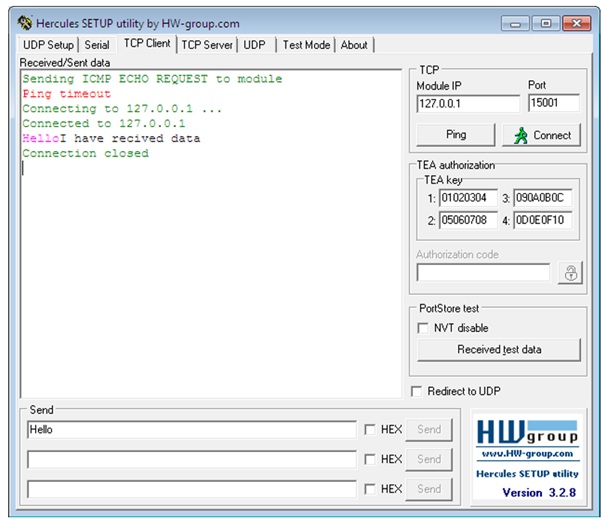Open the About tab
The height and width of the screenshot is (521, 602).
354,45
